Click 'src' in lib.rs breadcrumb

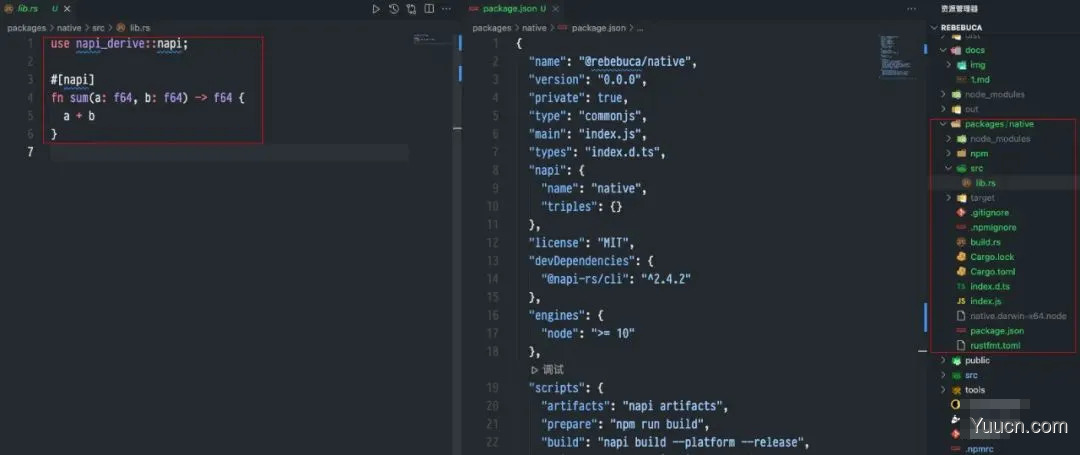[x=98, y=28]
